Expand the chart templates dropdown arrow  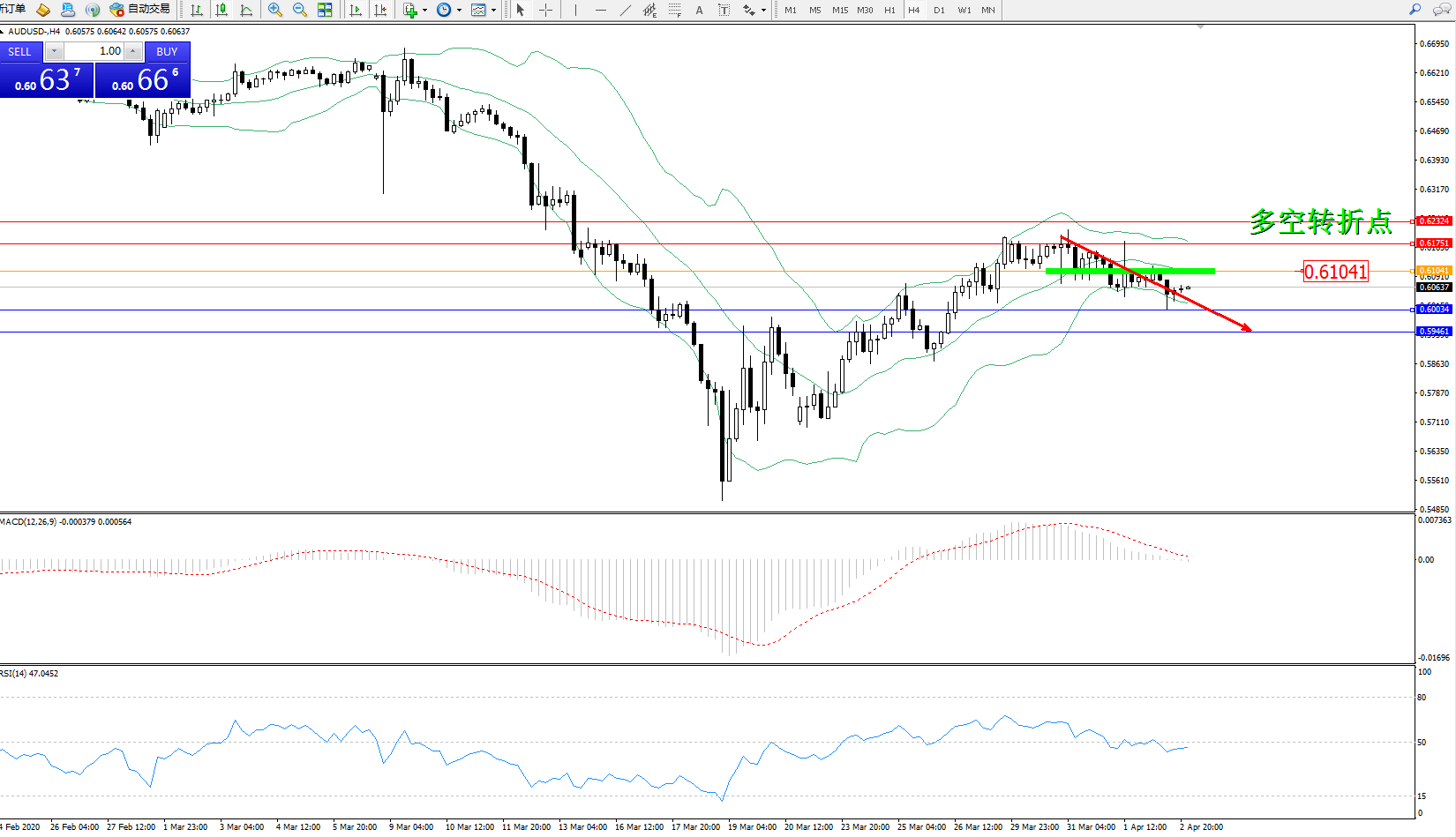(493, 11)
